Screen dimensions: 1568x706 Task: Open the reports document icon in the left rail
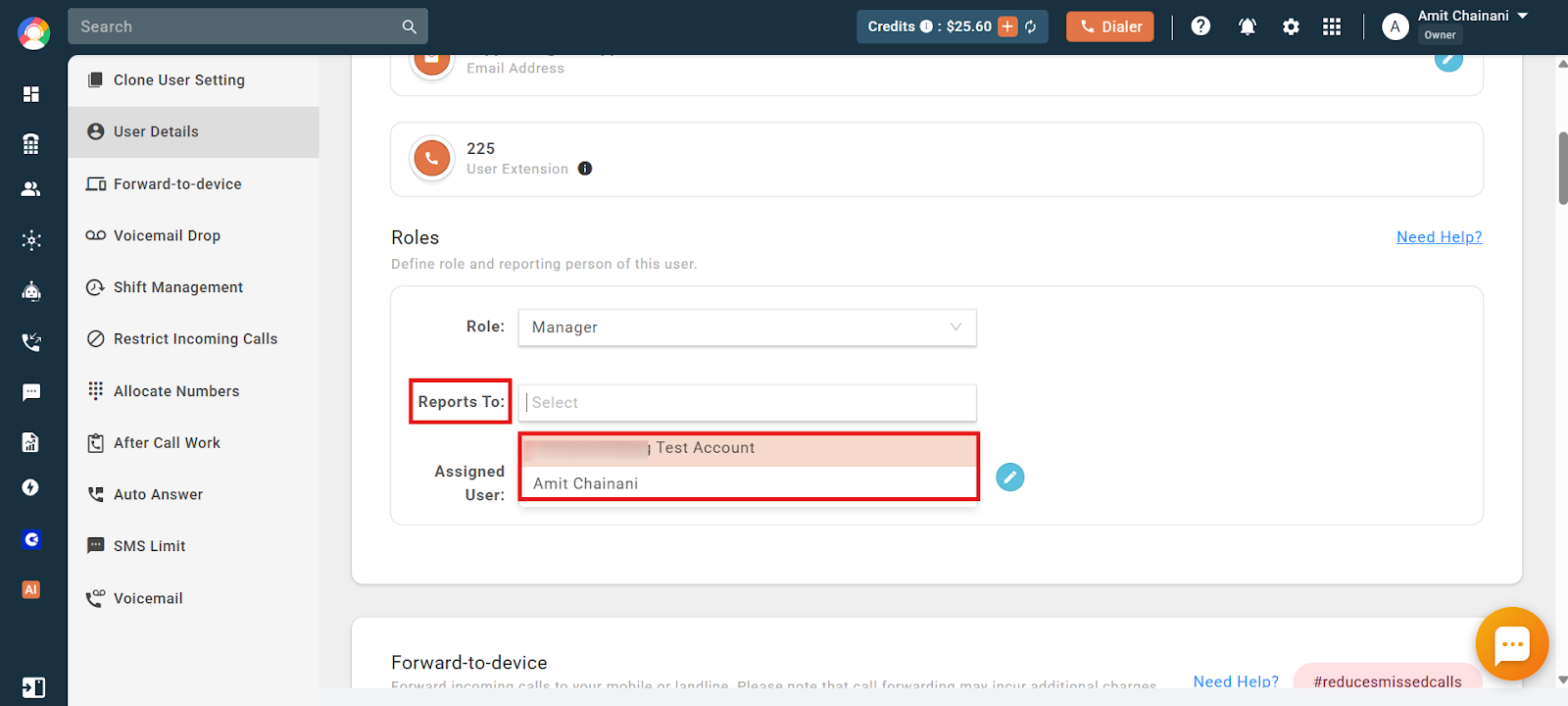pos(31,442)
